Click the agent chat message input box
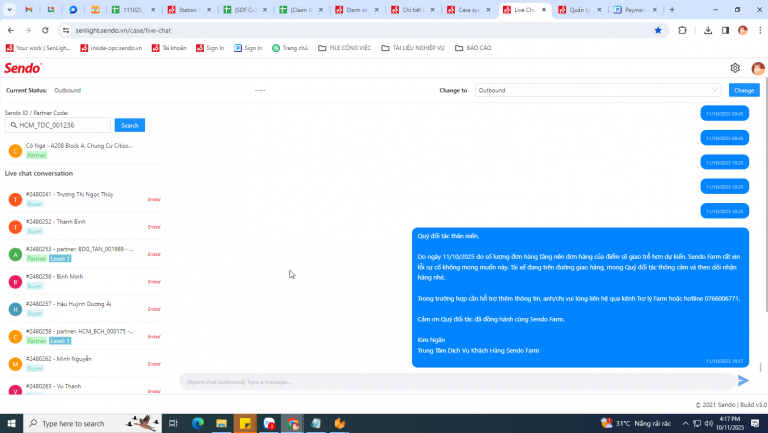 click(457, 382)
